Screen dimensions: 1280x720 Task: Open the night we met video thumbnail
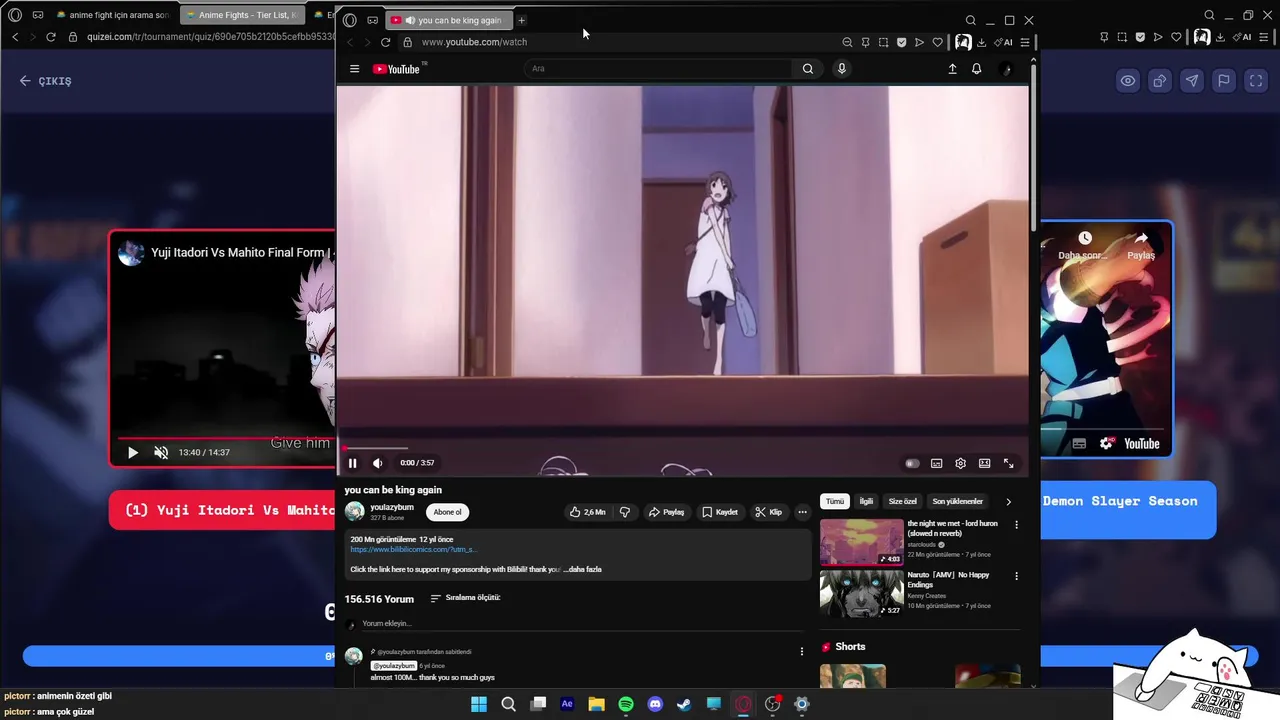[861, 543]
